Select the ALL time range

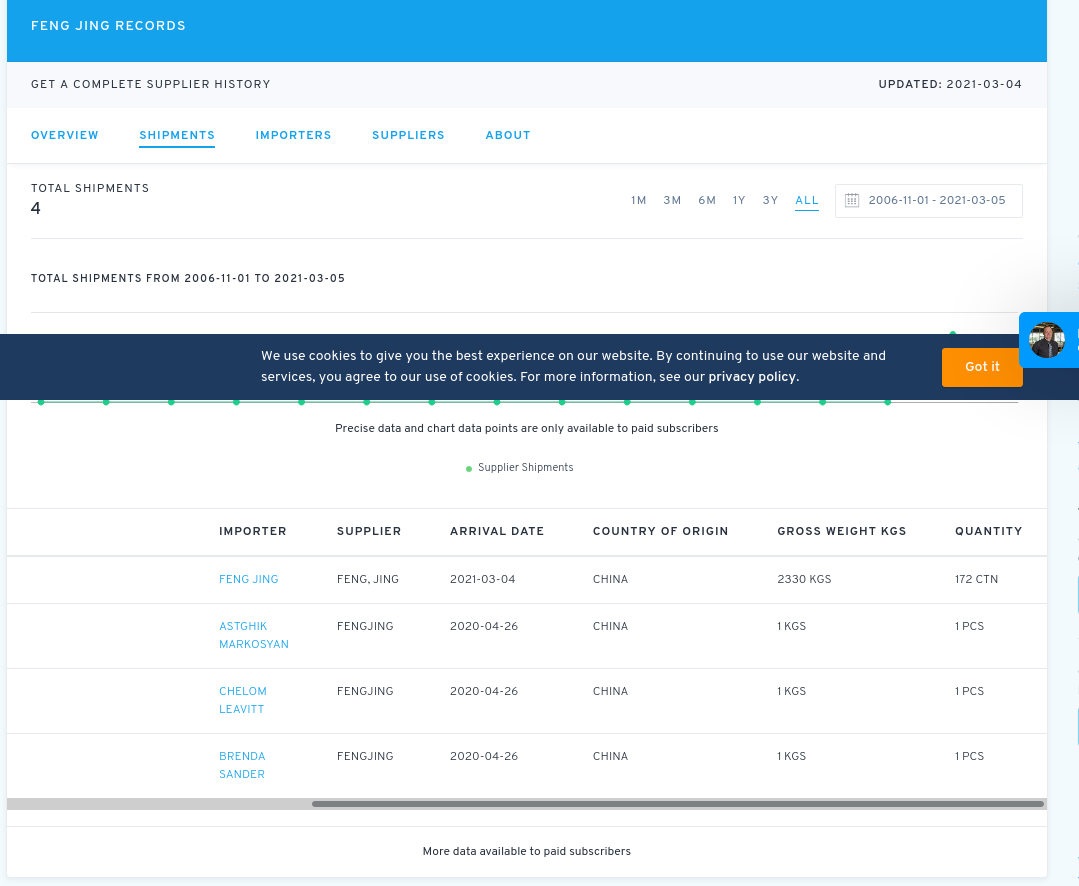806,200
